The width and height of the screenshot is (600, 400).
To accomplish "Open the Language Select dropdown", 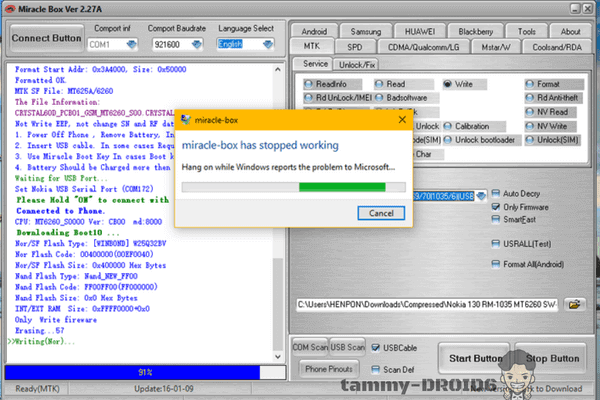I will (x=268, y=44).
